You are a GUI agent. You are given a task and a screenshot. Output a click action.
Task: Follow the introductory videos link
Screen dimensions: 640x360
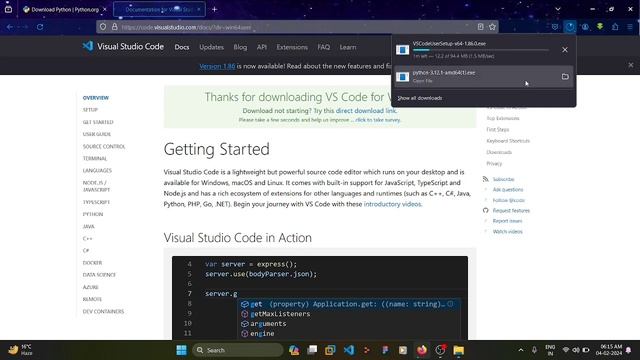[392, 204]
